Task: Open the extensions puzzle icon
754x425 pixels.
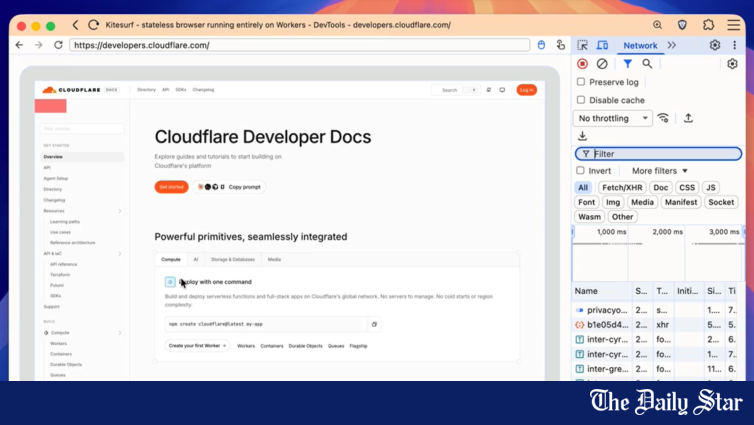Action: click(708, 25)
